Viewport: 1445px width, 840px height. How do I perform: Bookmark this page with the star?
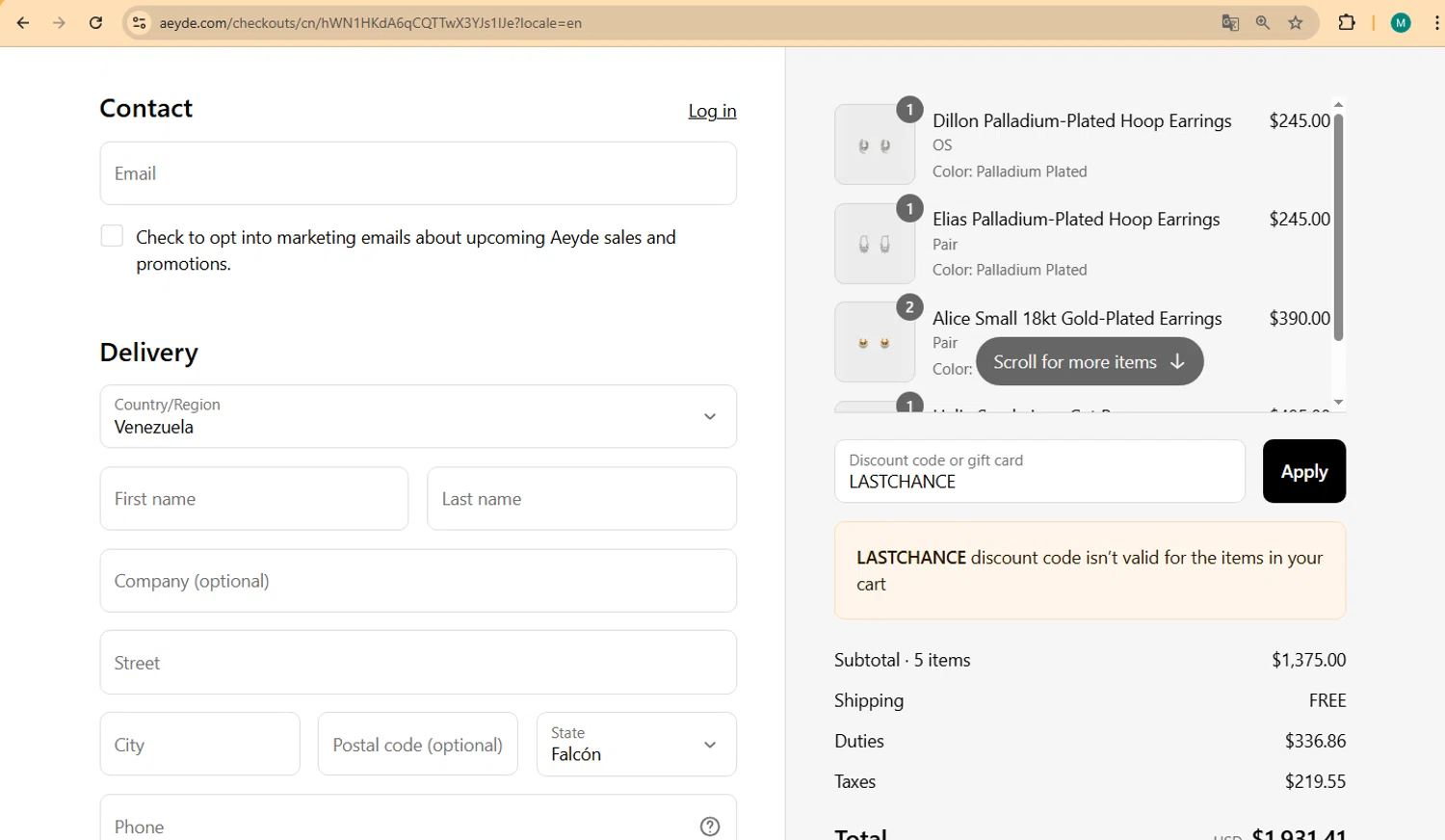1296,23
